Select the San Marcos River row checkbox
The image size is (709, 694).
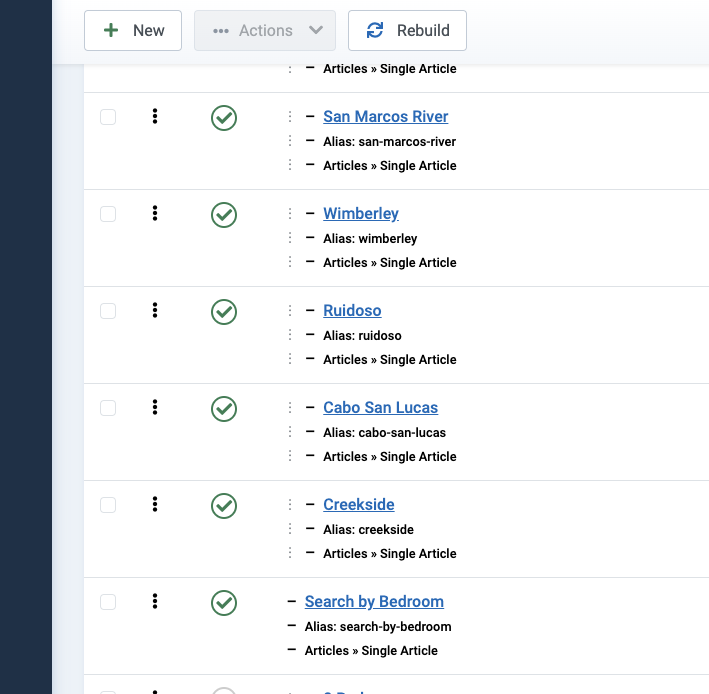coord(108,117)
